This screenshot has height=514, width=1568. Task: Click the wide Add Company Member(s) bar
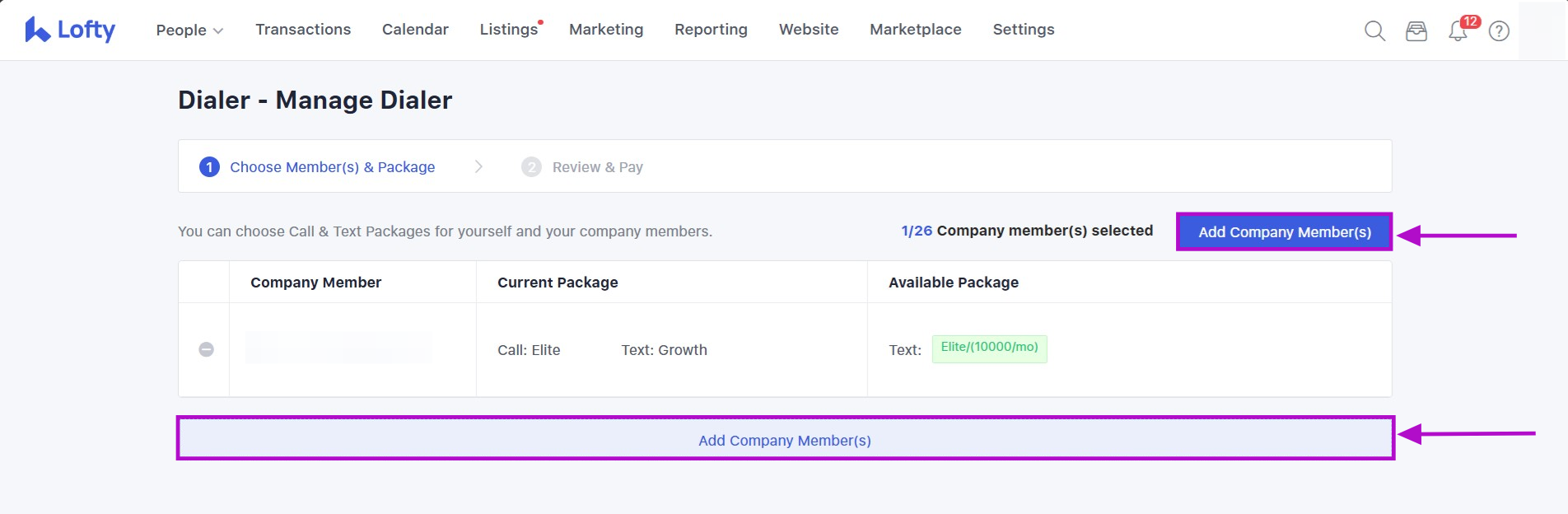(784, 440)
